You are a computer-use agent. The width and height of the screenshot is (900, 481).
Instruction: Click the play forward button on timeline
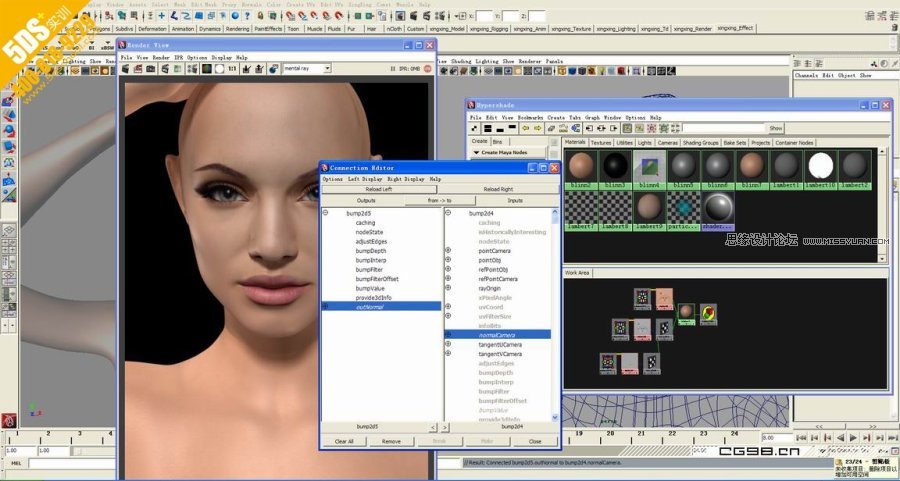pos(852,437)
